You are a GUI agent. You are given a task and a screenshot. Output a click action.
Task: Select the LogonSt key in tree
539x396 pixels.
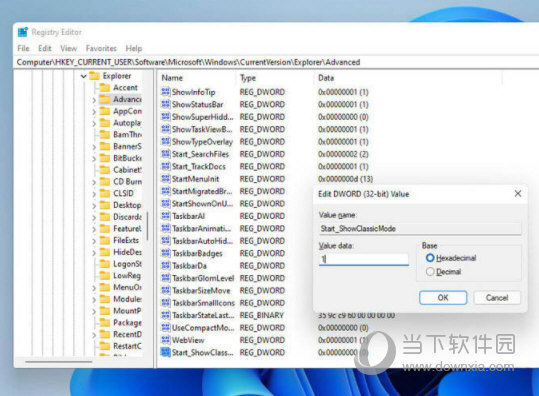pos(127,264)
